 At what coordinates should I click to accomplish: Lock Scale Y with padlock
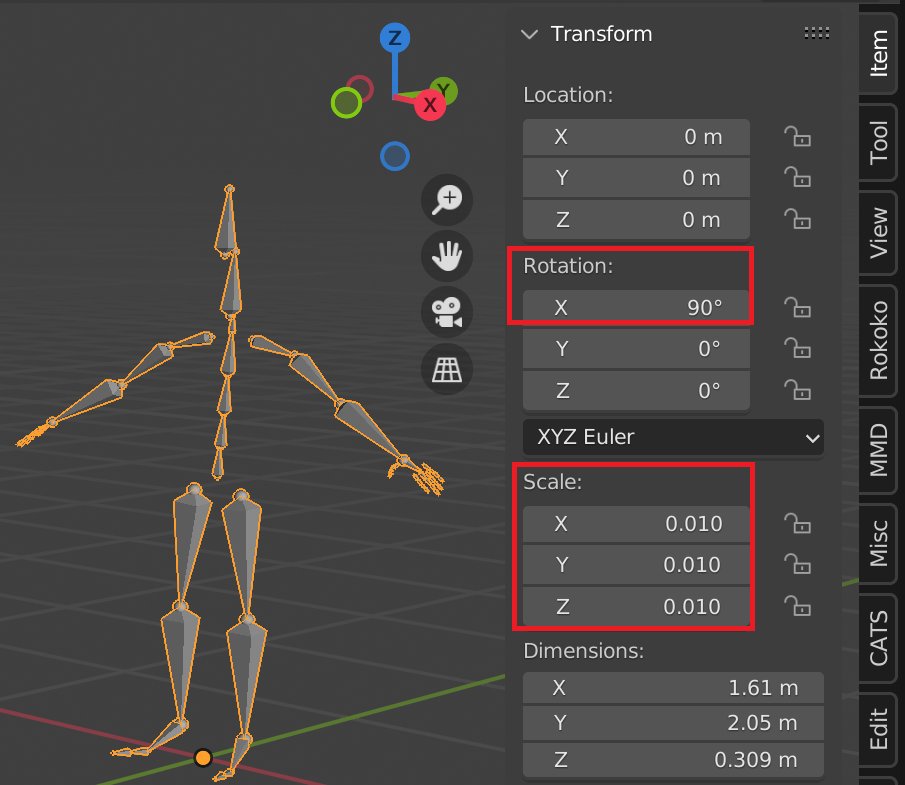click(798, 564)
